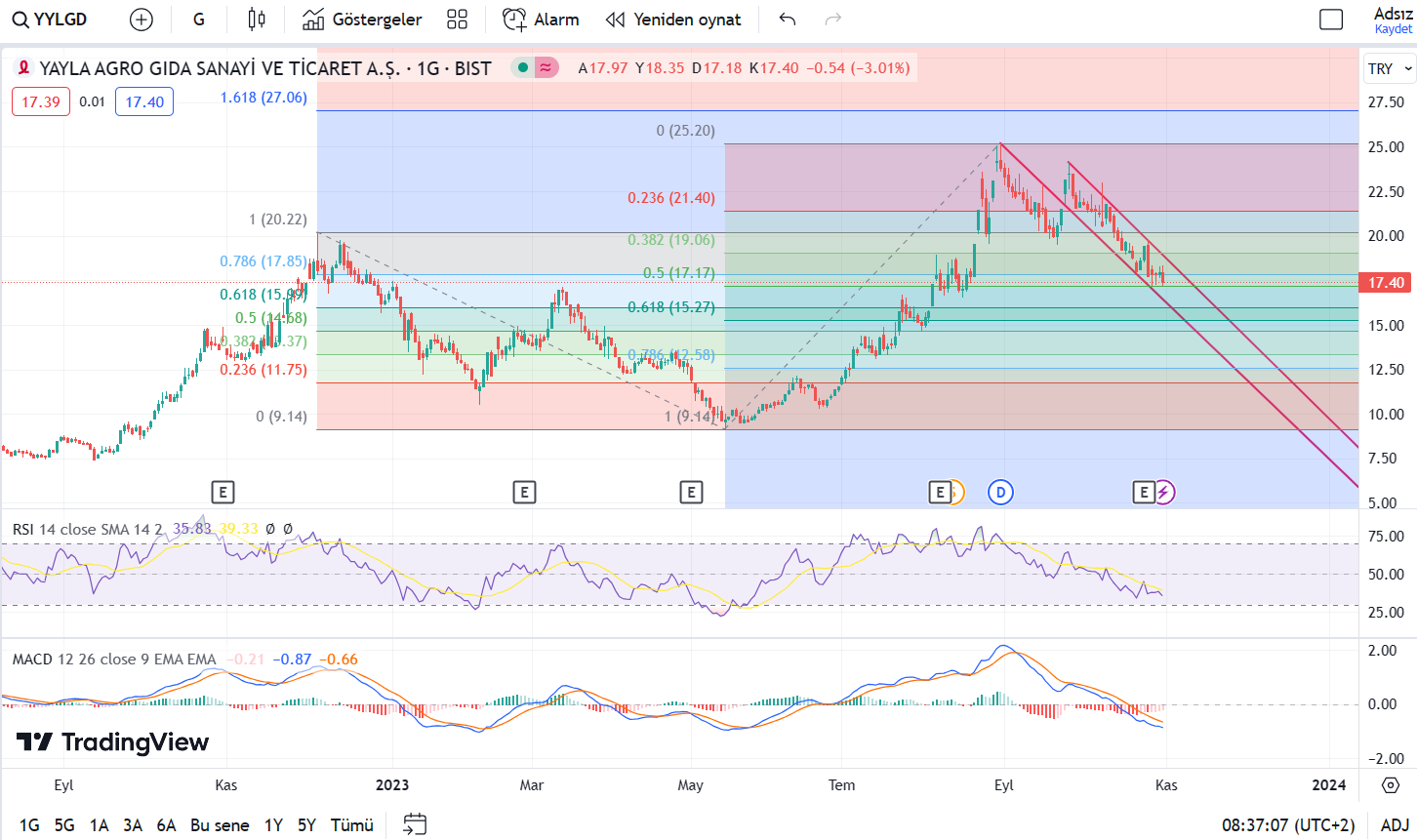Click the blue 17.40 buy price button
This screenshot has height=840, width=1417.
coord(144,101)
